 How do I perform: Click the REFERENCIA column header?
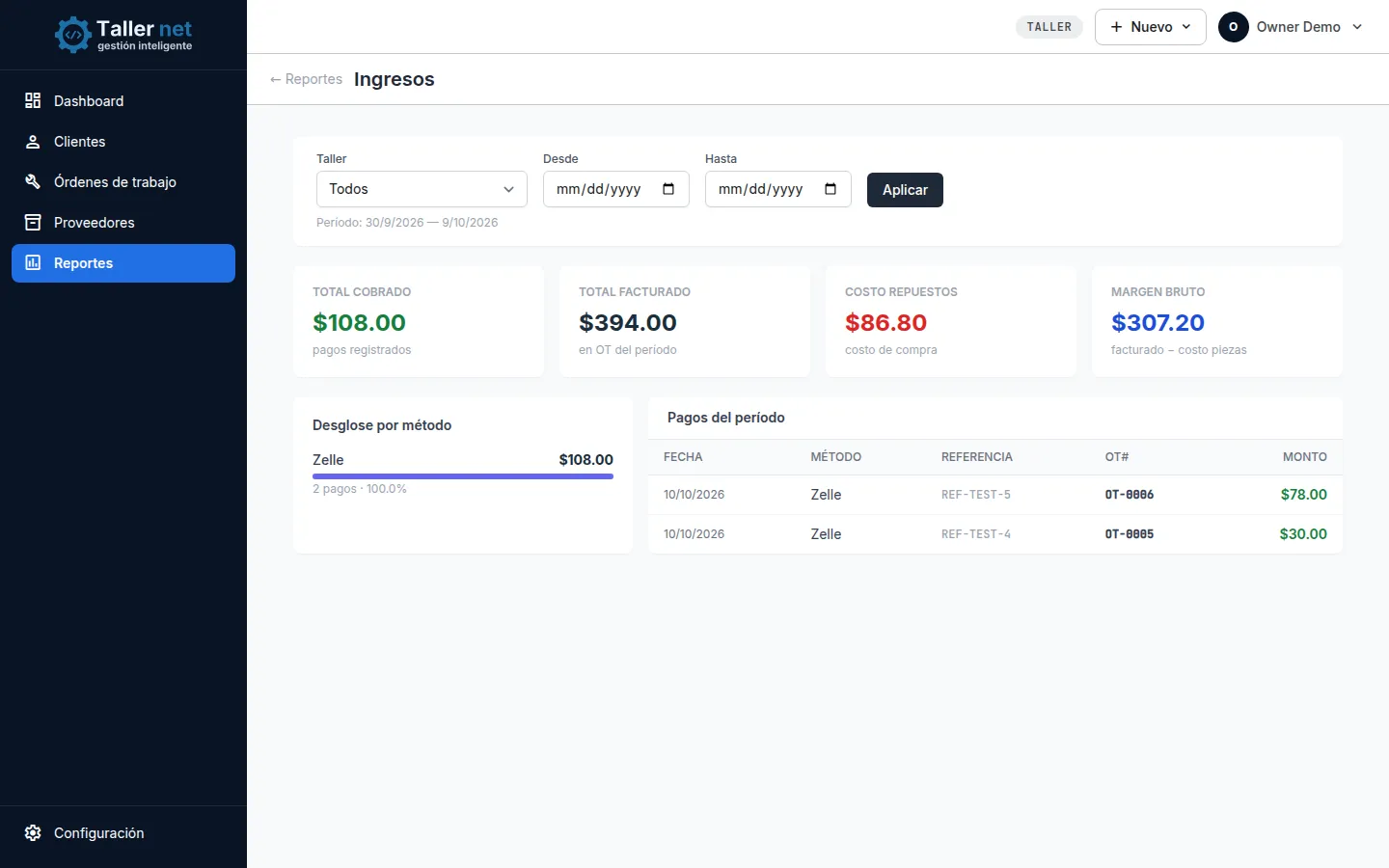coord(977,457)
